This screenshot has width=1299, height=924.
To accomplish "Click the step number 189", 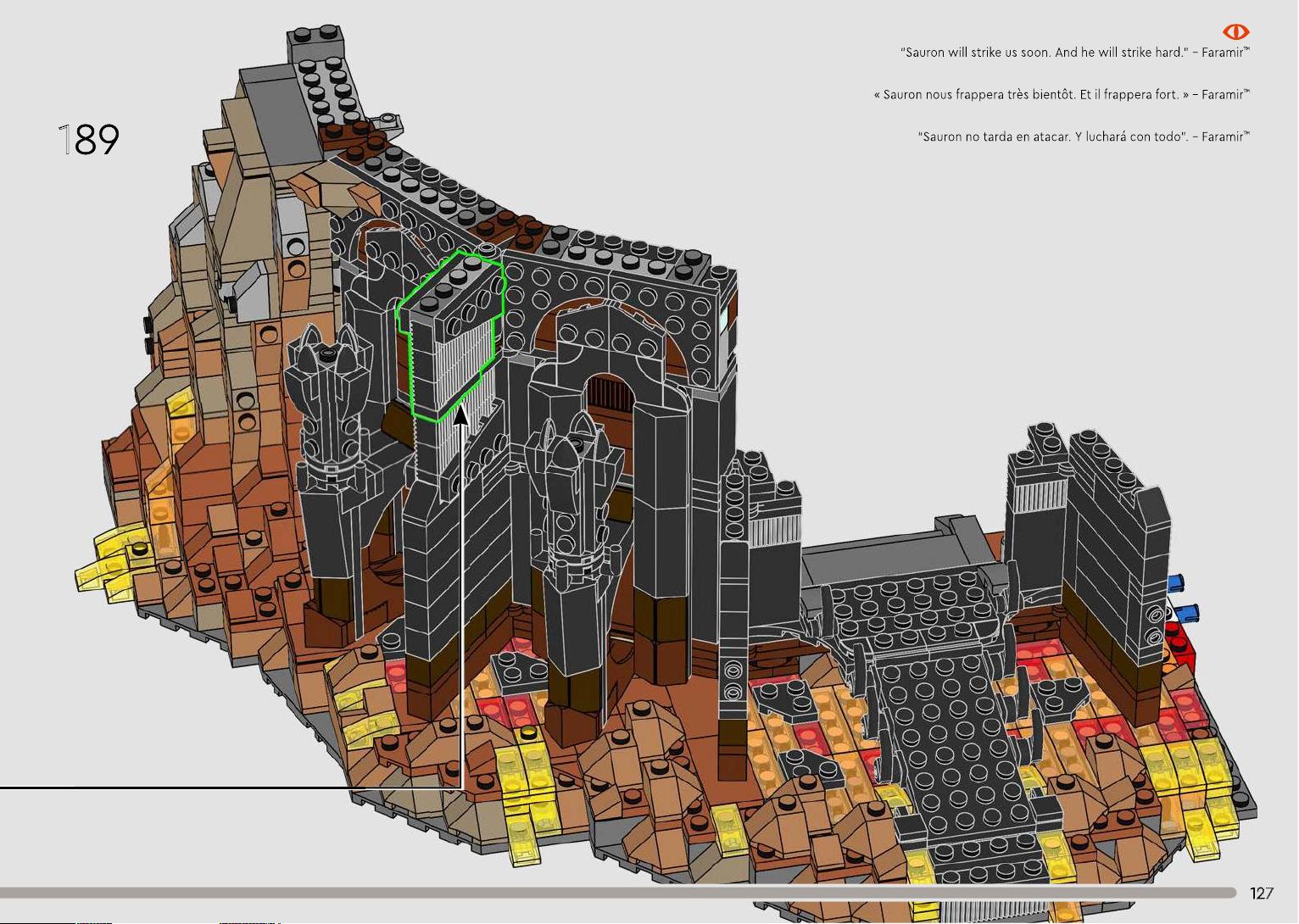I will click(89, 140).
